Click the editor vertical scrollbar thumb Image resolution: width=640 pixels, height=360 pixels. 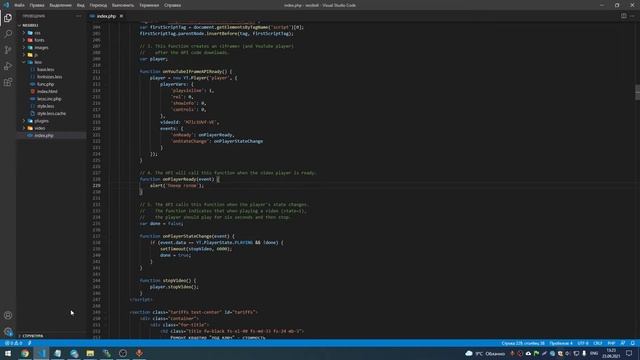[x=637, y=92]
